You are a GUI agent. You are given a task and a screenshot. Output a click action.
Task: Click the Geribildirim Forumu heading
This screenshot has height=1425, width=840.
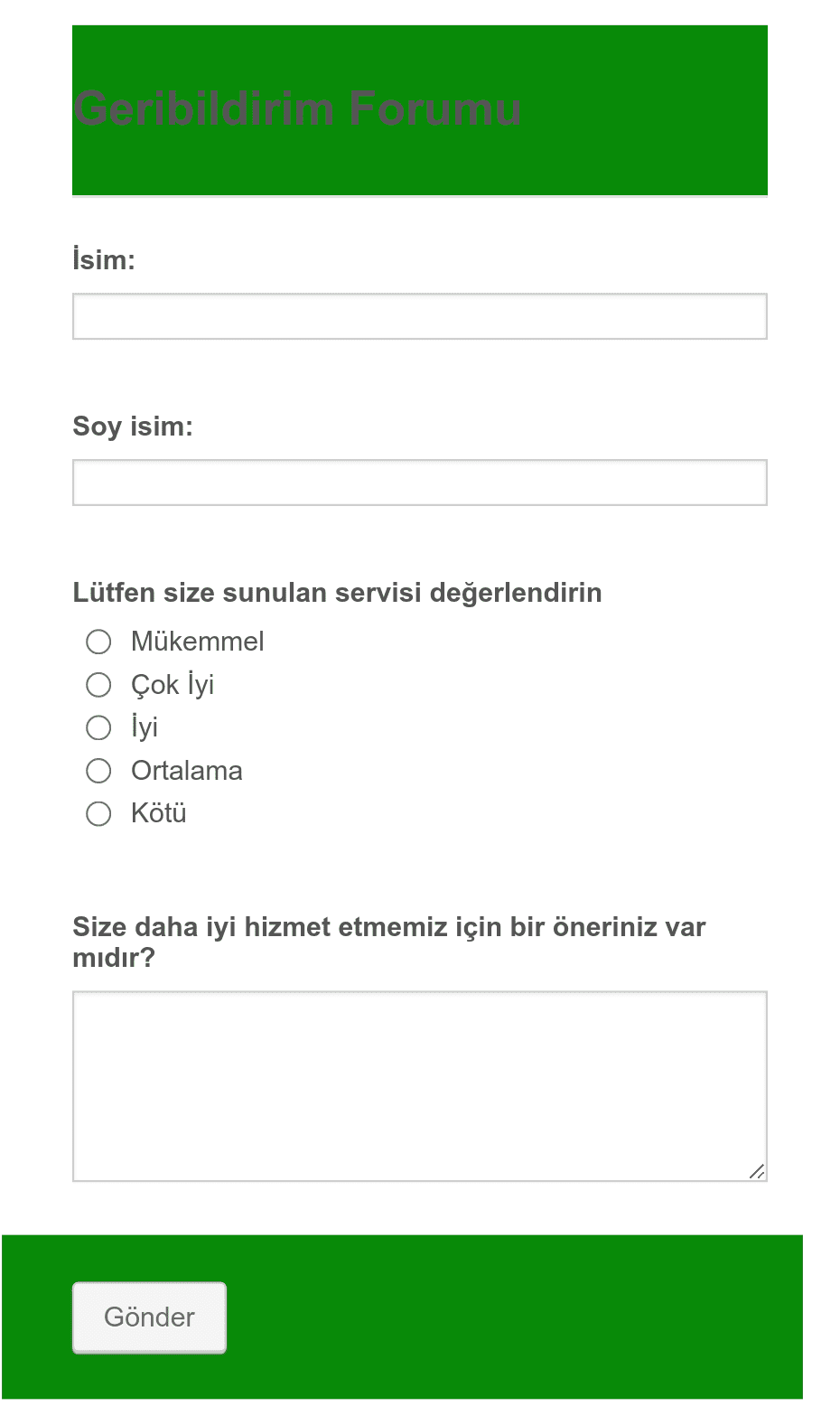[298, 108]
